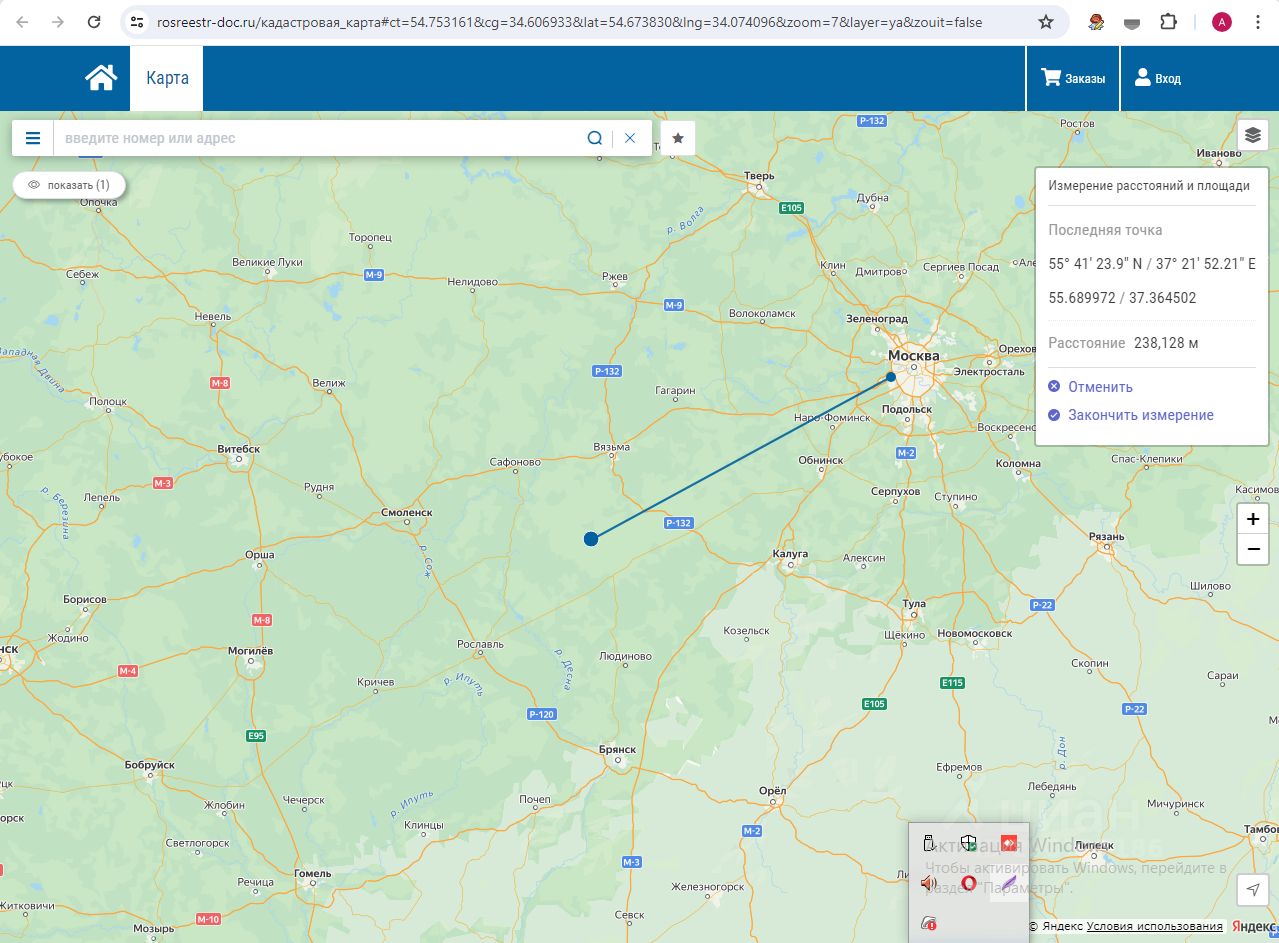Image resolution: width=1279 pixels, height=943 pixels.
Task: Click the volume speaker tray icon
Action: click(x=928, y=883)
